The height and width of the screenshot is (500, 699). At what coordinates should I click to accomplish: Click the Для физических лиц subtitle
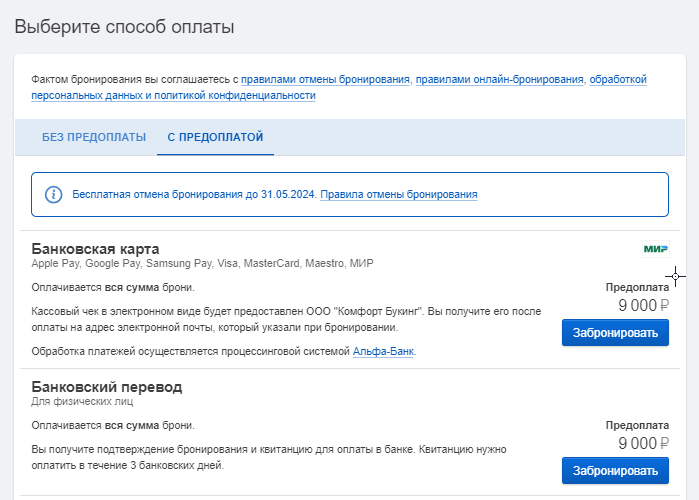click(x=82, y=402)
